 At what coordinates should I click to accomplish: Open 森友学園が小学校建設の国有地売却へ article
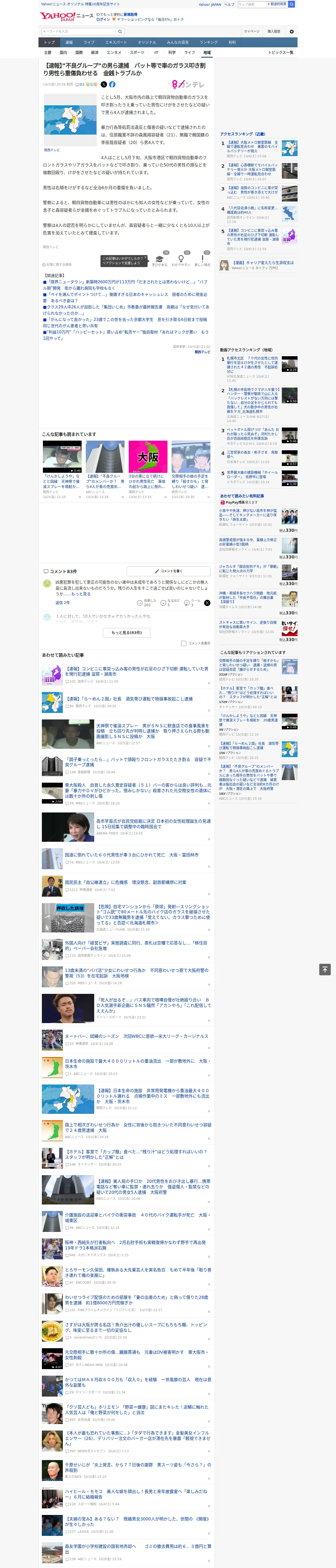point(138,1549)
